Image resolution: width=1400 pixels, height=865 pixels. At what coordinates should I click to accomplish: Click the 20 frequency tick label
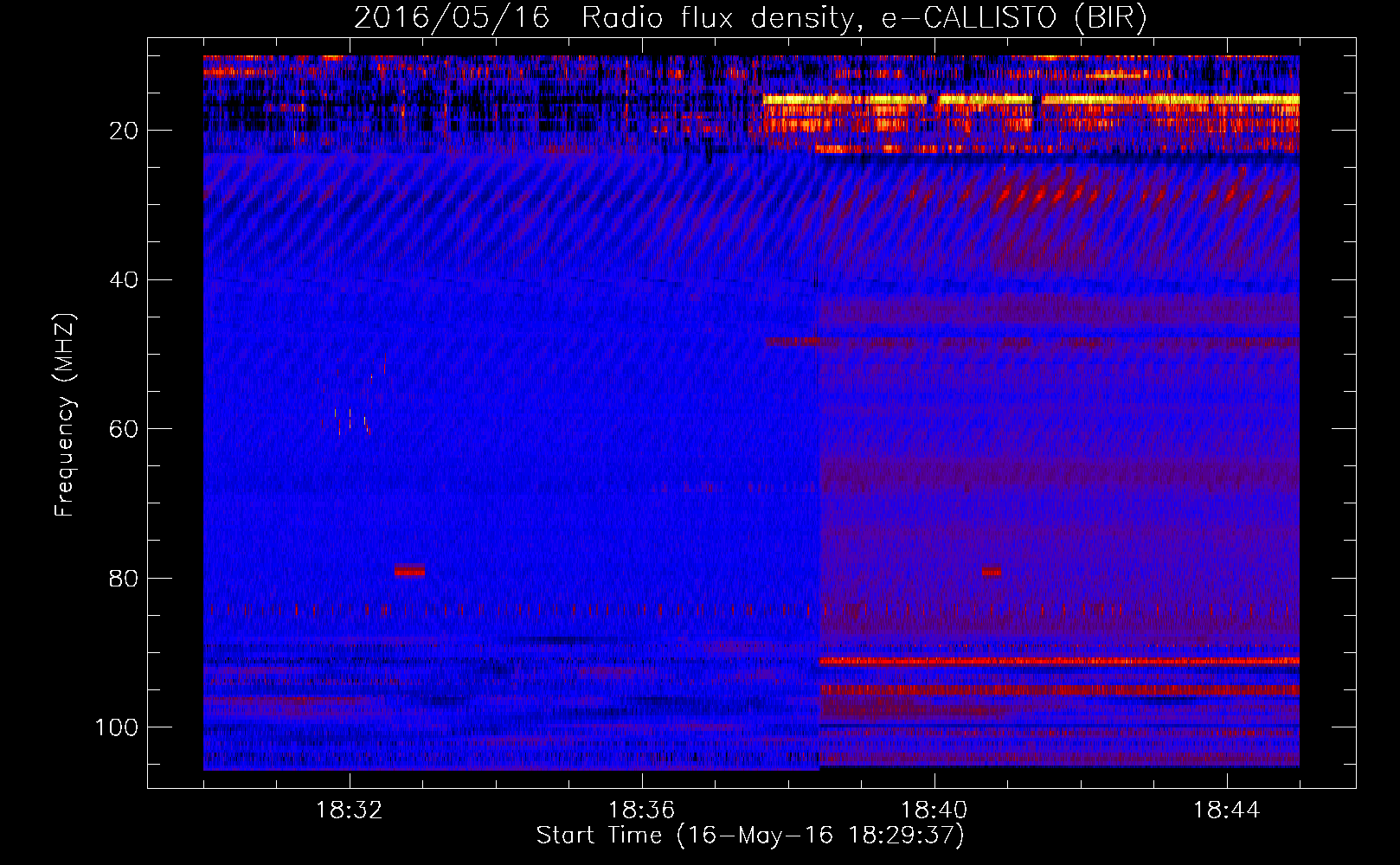124,131
